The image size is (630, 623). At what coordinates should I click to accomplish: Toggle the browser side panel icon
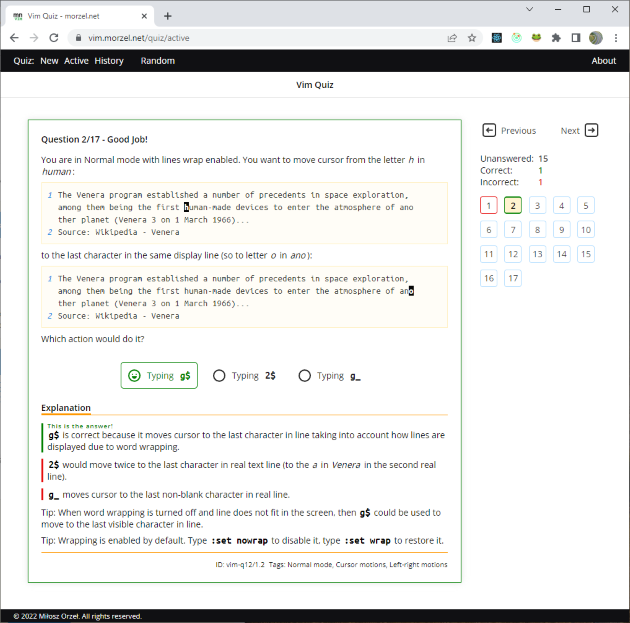click(576, 37)
